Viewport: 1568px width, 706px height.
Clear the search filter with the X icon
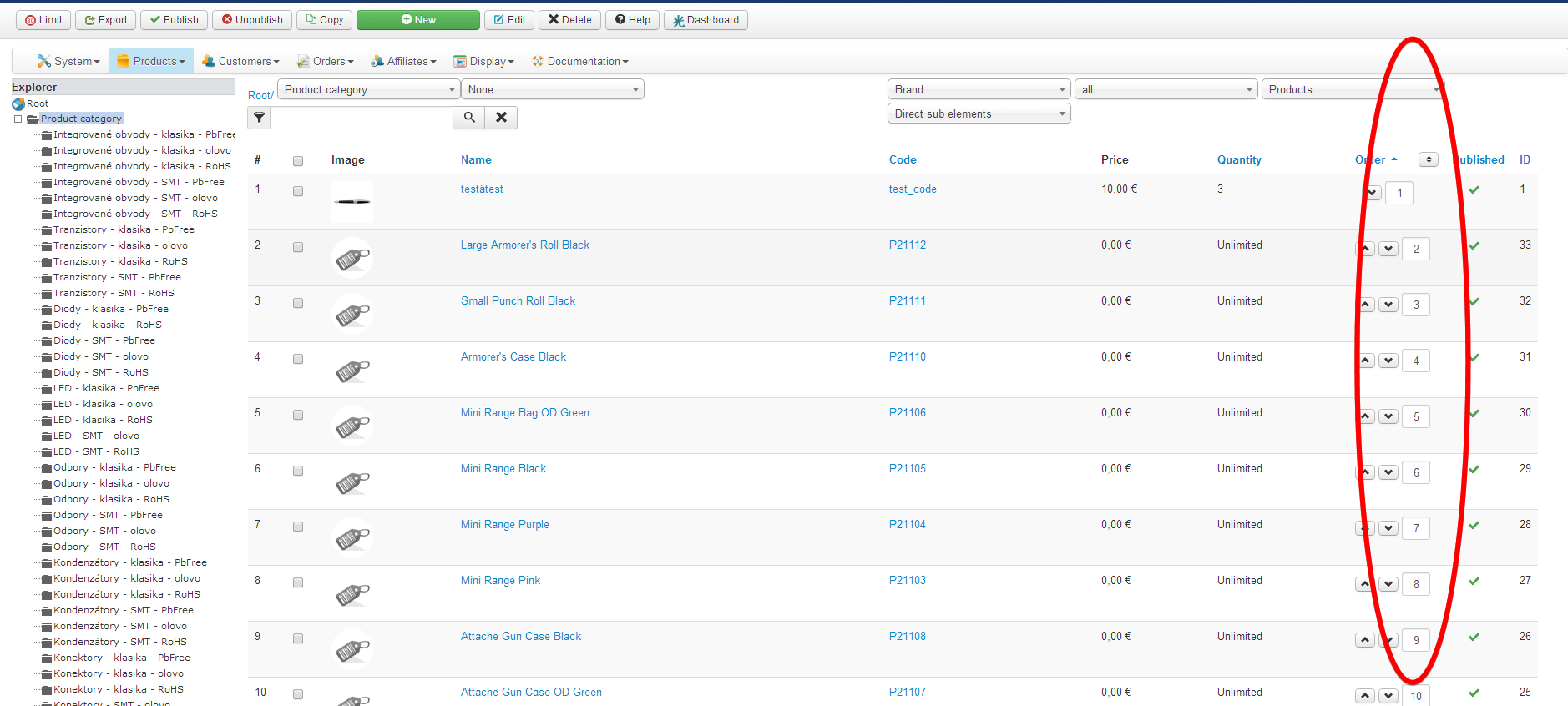(x=501, y=118)
